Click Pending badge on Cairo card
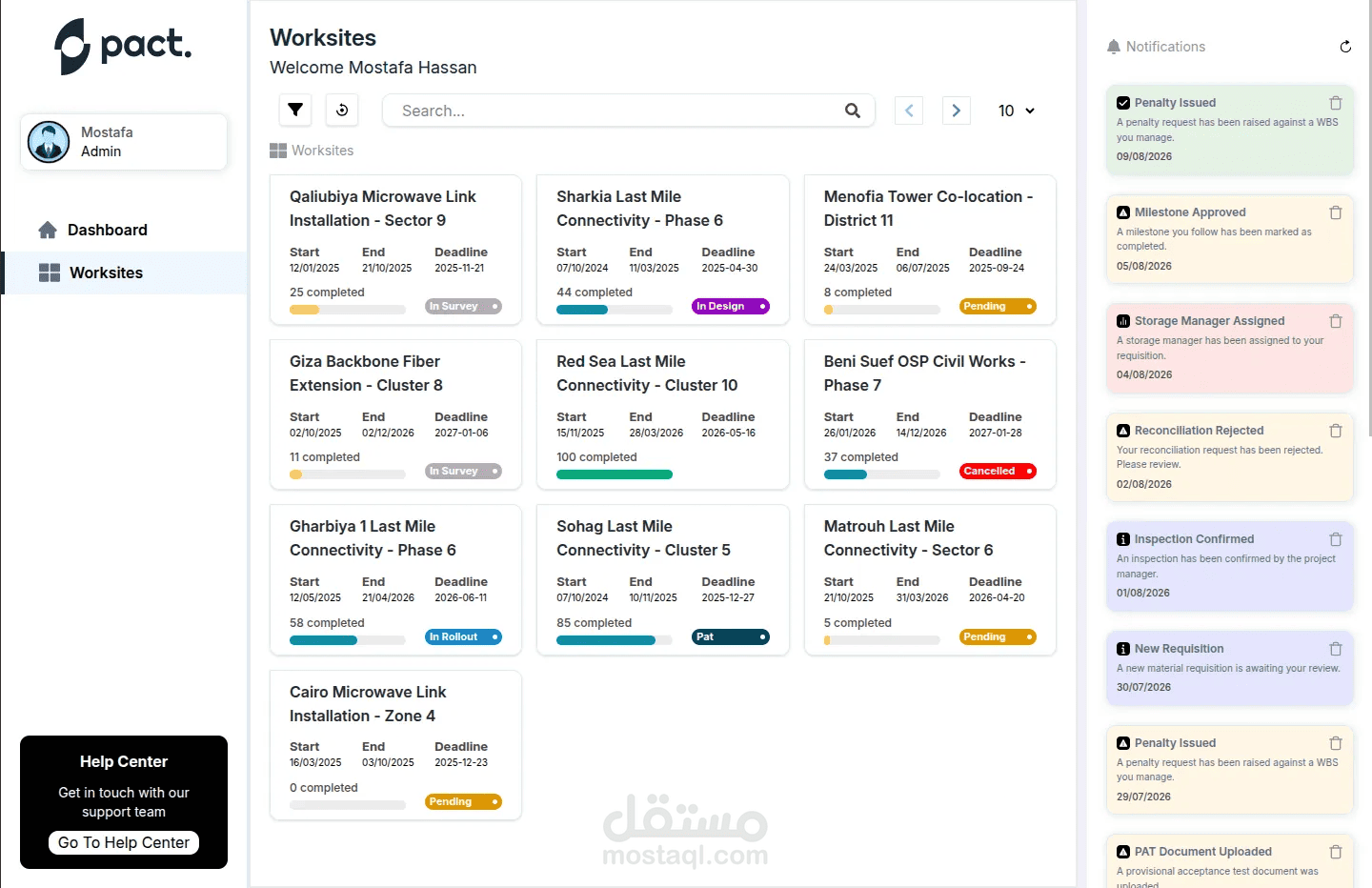The width and height of the screenshot is (1372, 888). pyautogui.click(x=463, y=802)
